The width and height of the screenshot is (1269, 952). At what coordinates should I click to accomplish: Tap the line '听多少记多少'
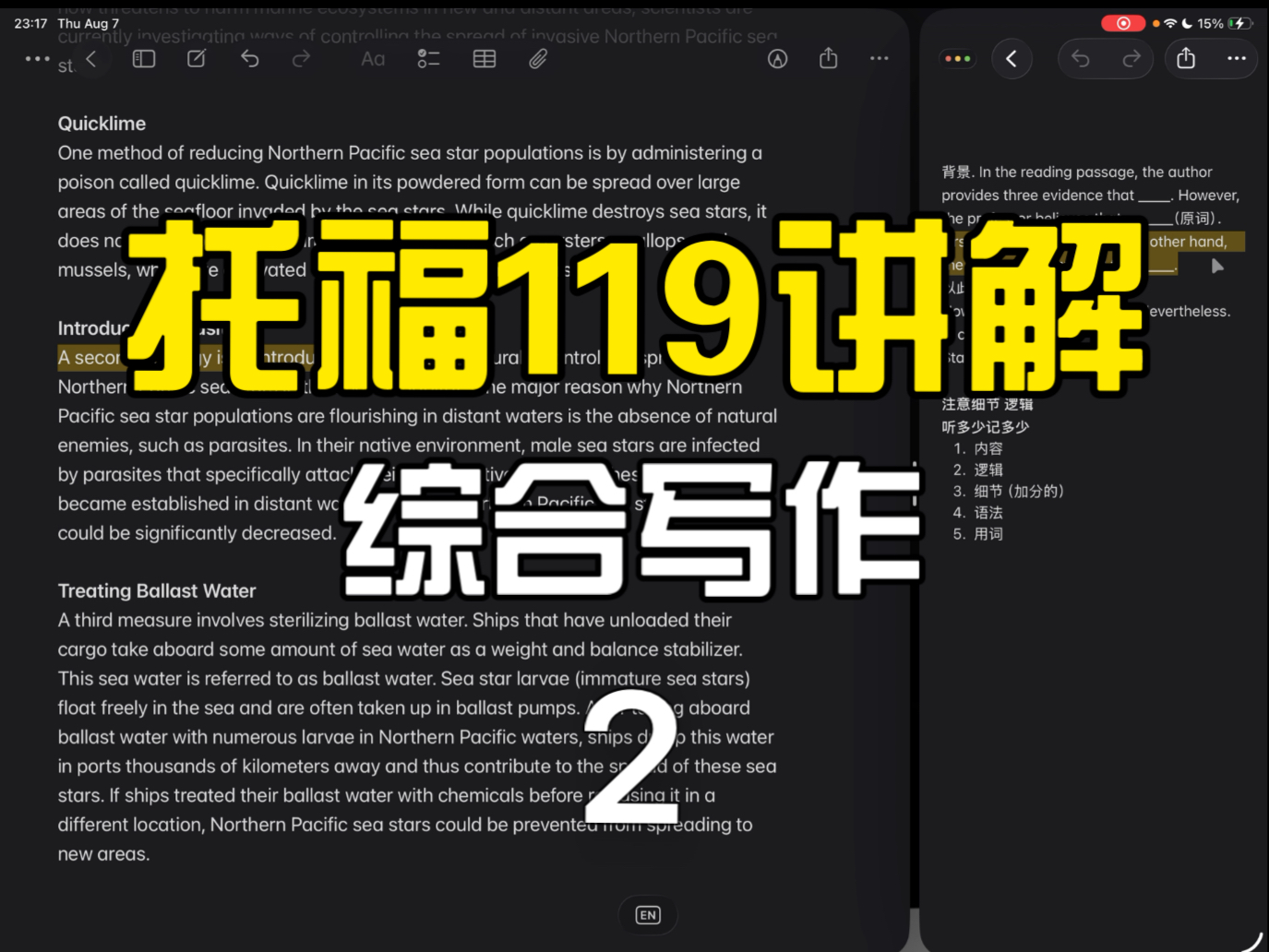pyautogui.click(x=985, y=426)
